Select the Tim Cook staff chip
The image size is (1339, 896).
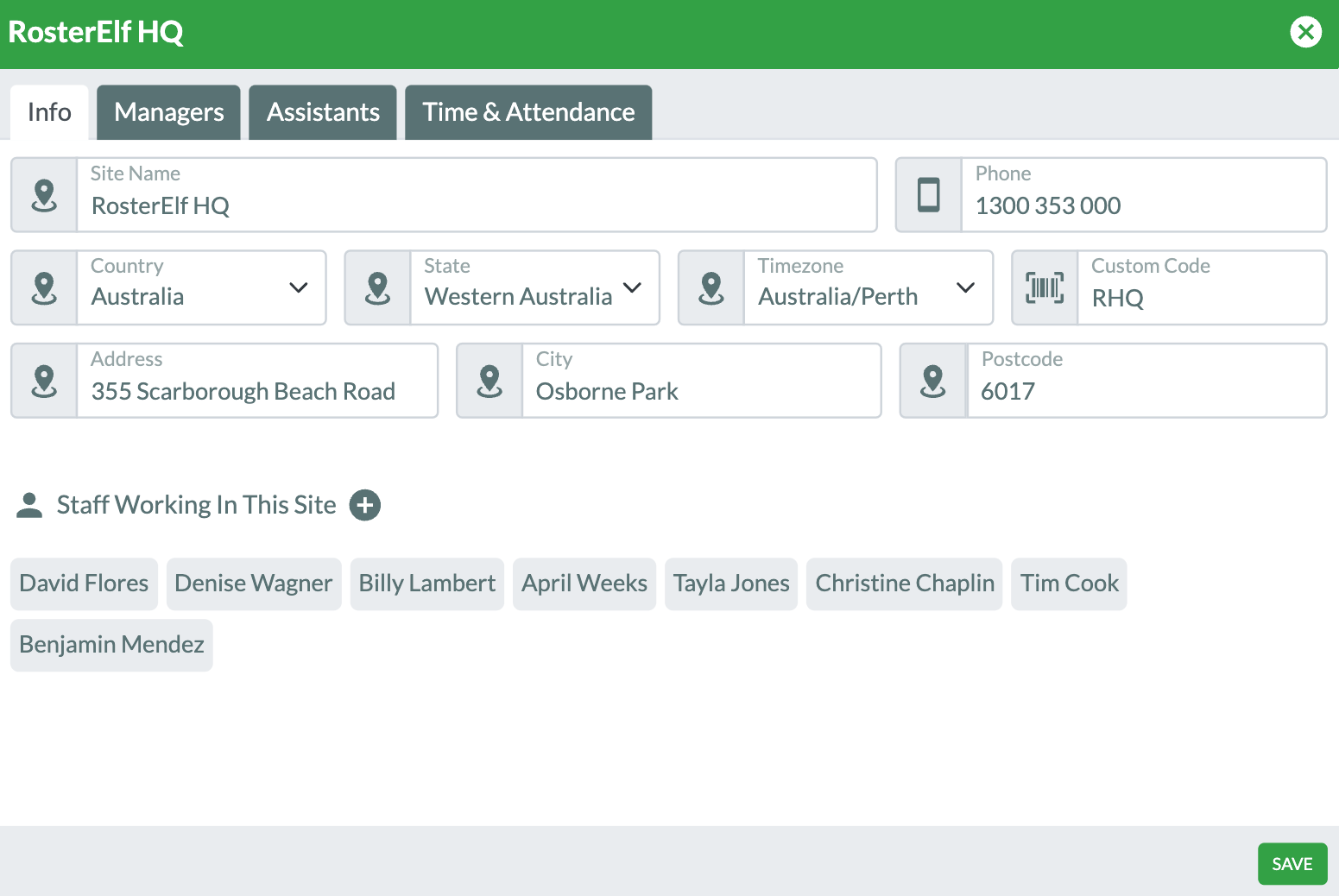tap(1069, 584)
